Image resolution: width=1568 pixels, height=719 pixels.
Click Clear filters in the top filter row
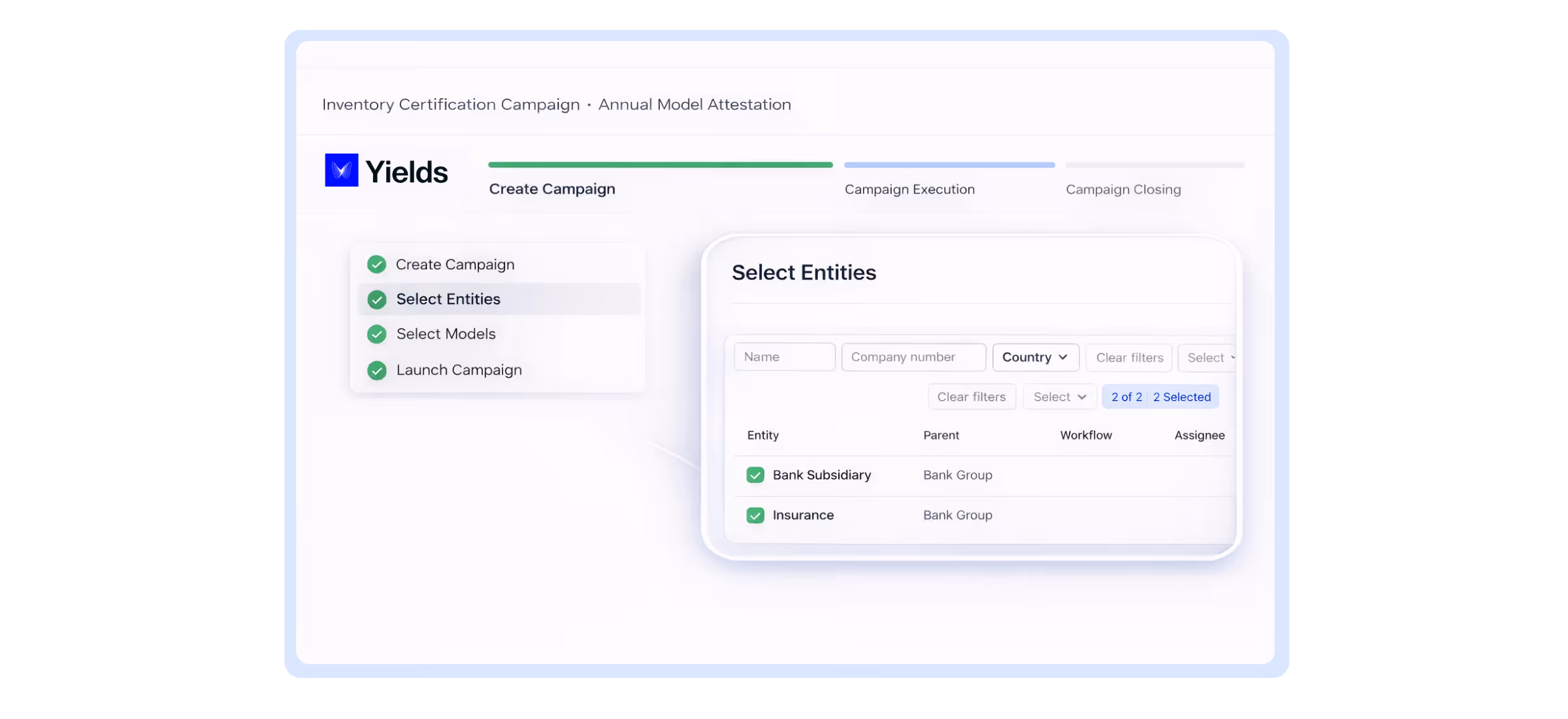pos(1129,358)
